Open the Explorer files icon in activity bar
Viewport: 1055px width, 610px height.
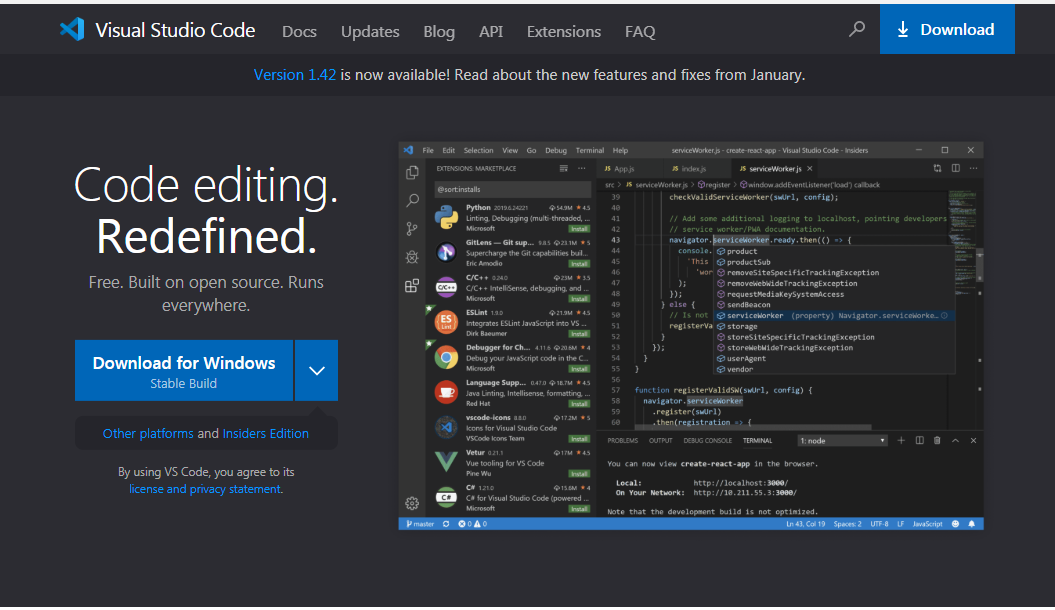coord(412,173)
